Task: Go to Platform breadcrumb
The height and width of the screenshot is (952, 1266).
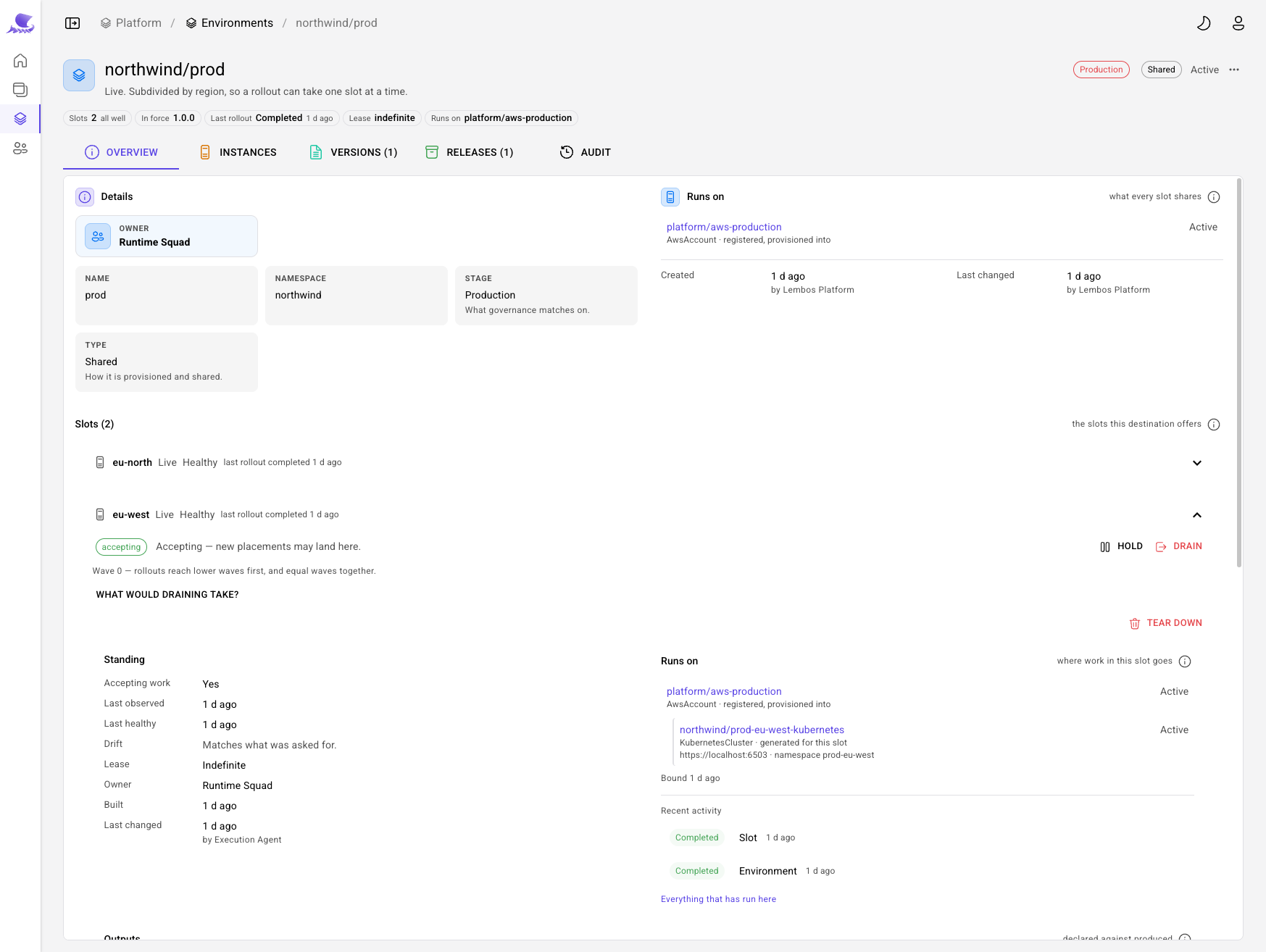Action: click(x=131, y=23)
